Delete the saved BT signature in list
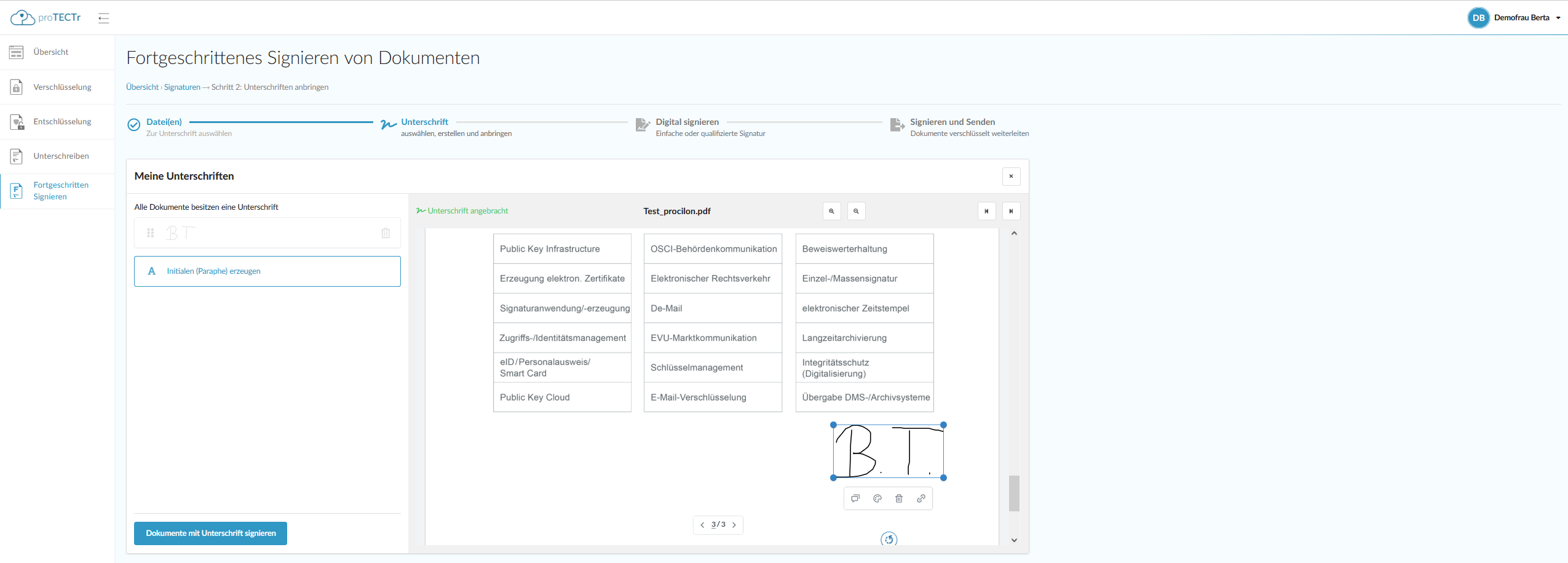The height and width of the screenshot is (563, 1568). [386, 233]
